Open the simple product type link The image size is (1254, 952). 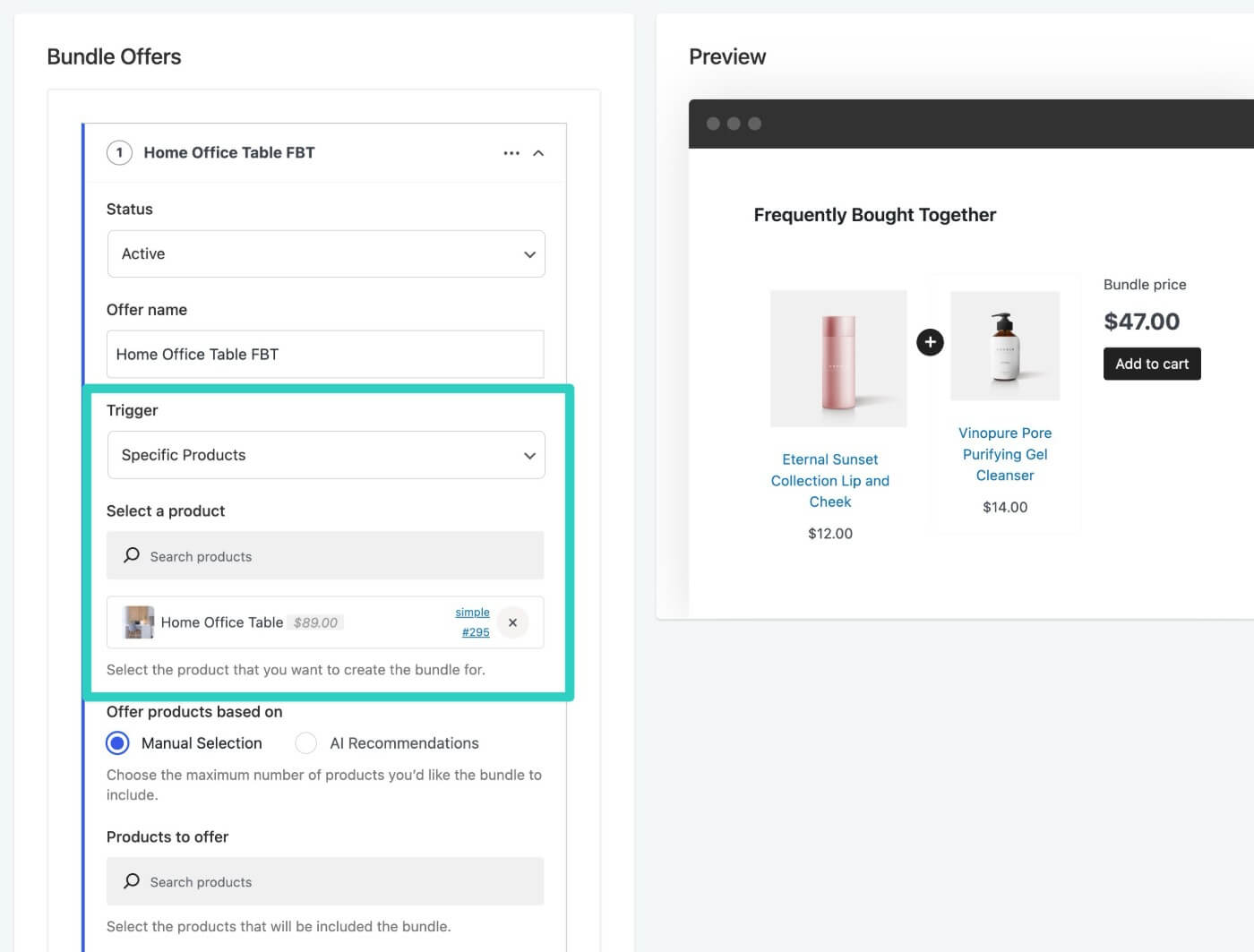(472, 613)
